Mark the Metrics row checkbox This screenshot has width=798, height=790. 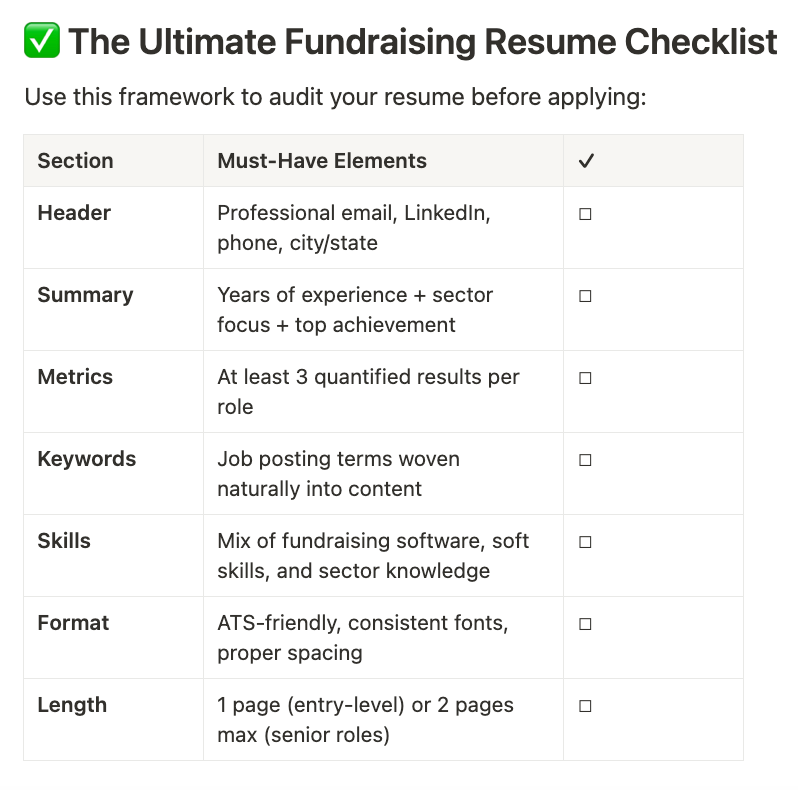[x=586, y=378]
